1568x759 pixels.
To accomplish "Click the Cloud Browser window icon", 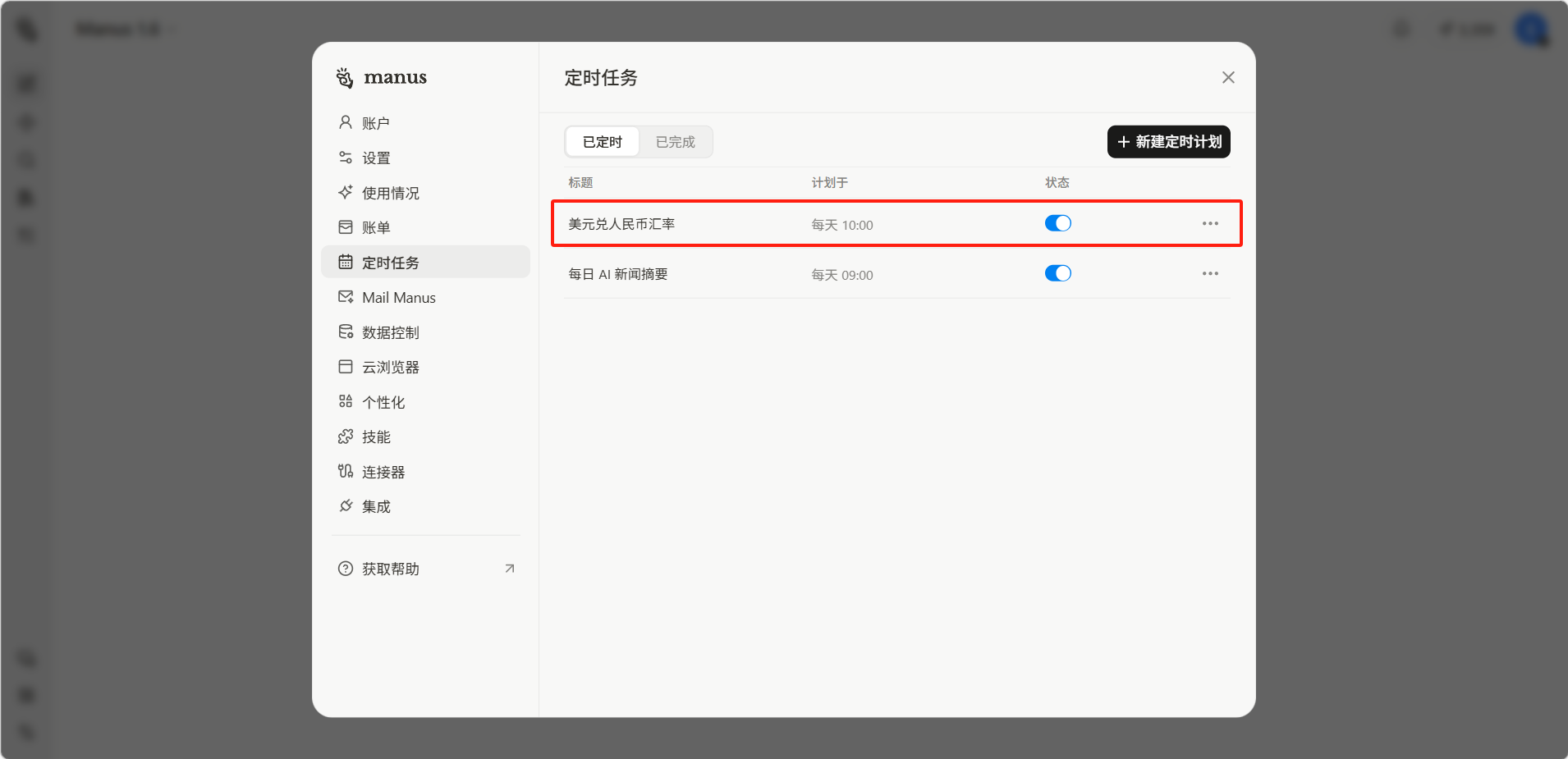I will click(346, 367).
